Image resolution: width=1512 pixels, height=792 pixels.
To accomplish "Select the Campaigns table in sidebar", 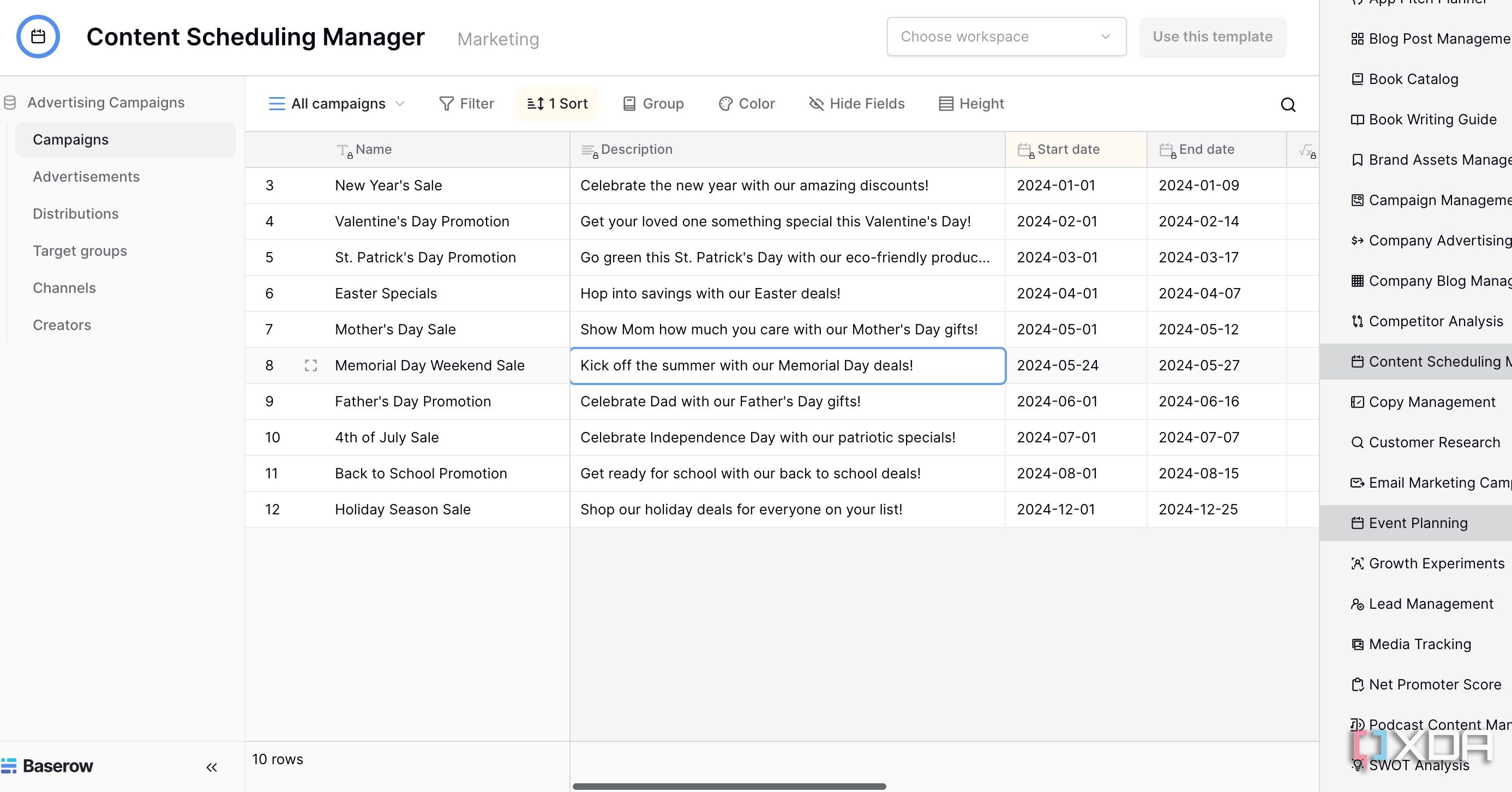I will 125,140.
